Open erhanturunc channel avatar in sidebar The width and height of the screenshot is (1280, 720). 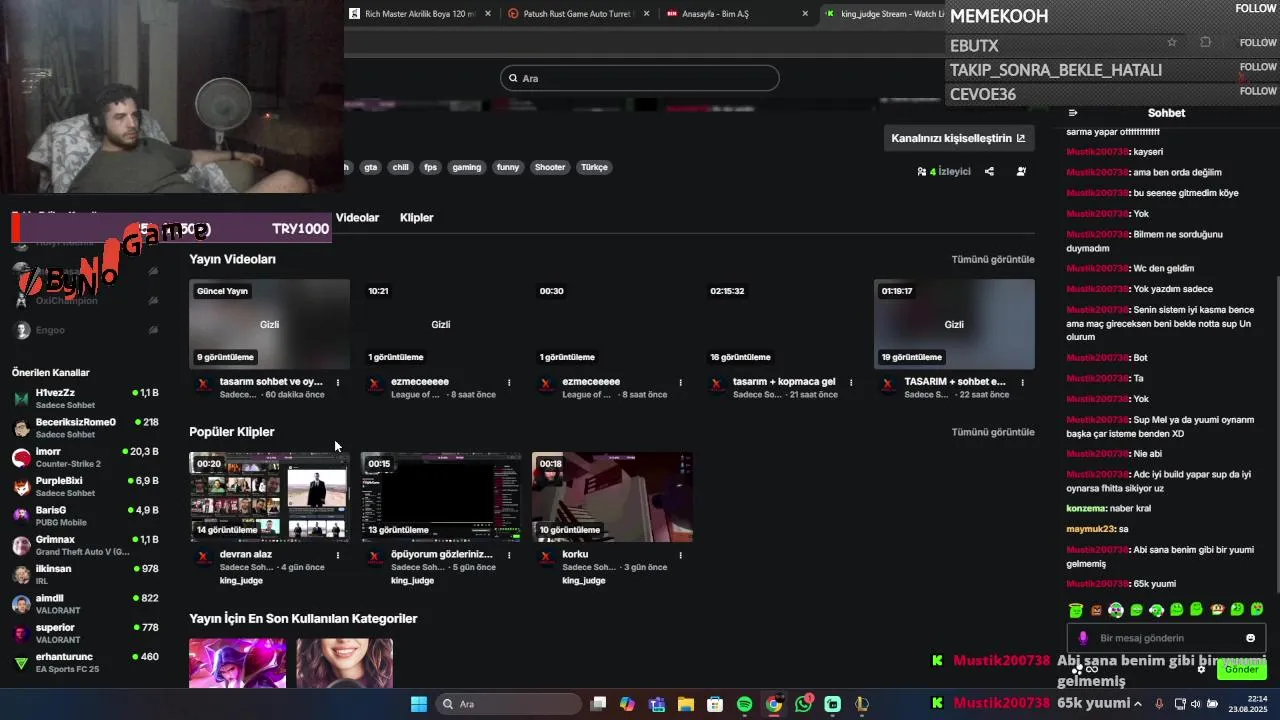[x=21, y=663]
